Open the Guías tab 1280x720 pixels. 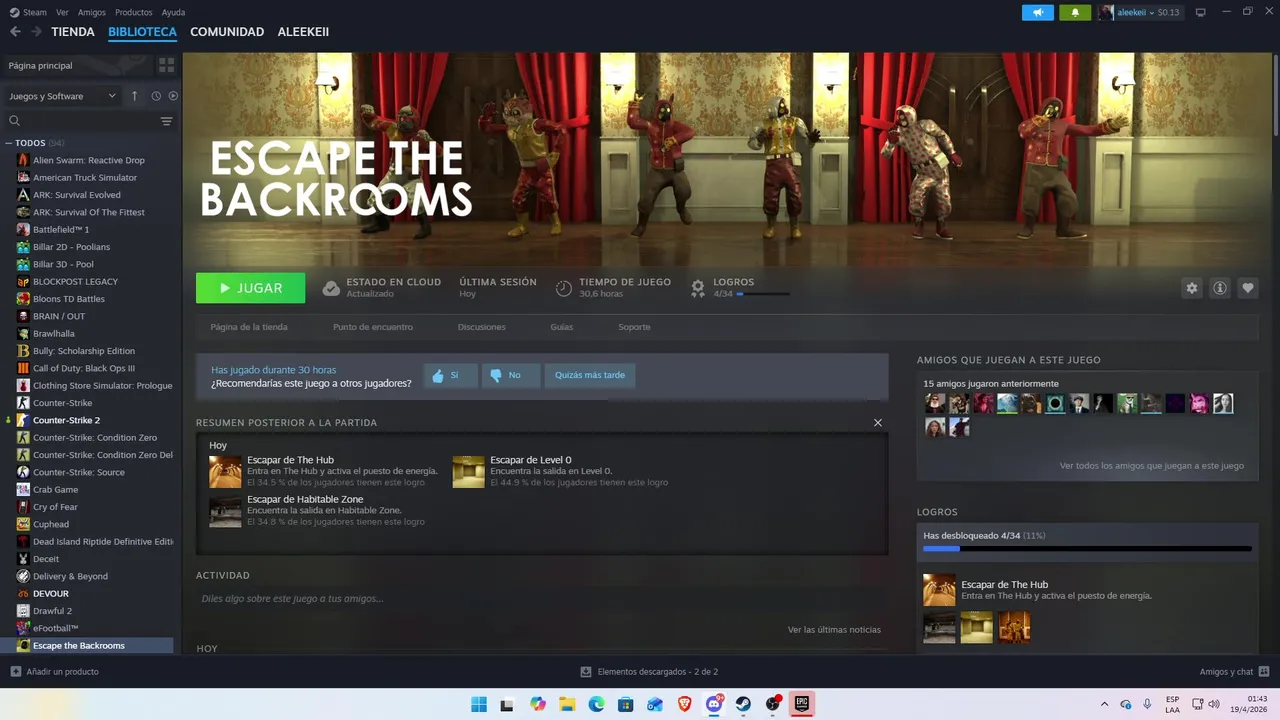pos(561,327)
